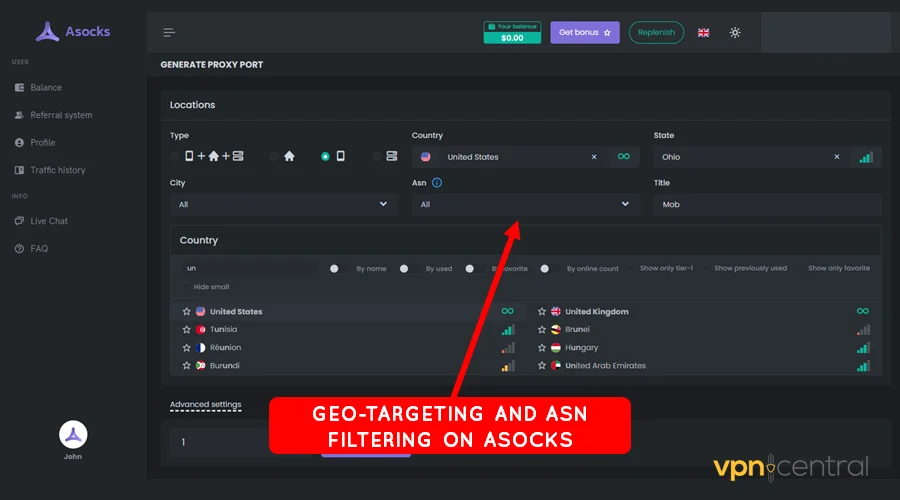Favorite United Kingdom with its star
Screen dimensions: 900x500
click(541, 312)
